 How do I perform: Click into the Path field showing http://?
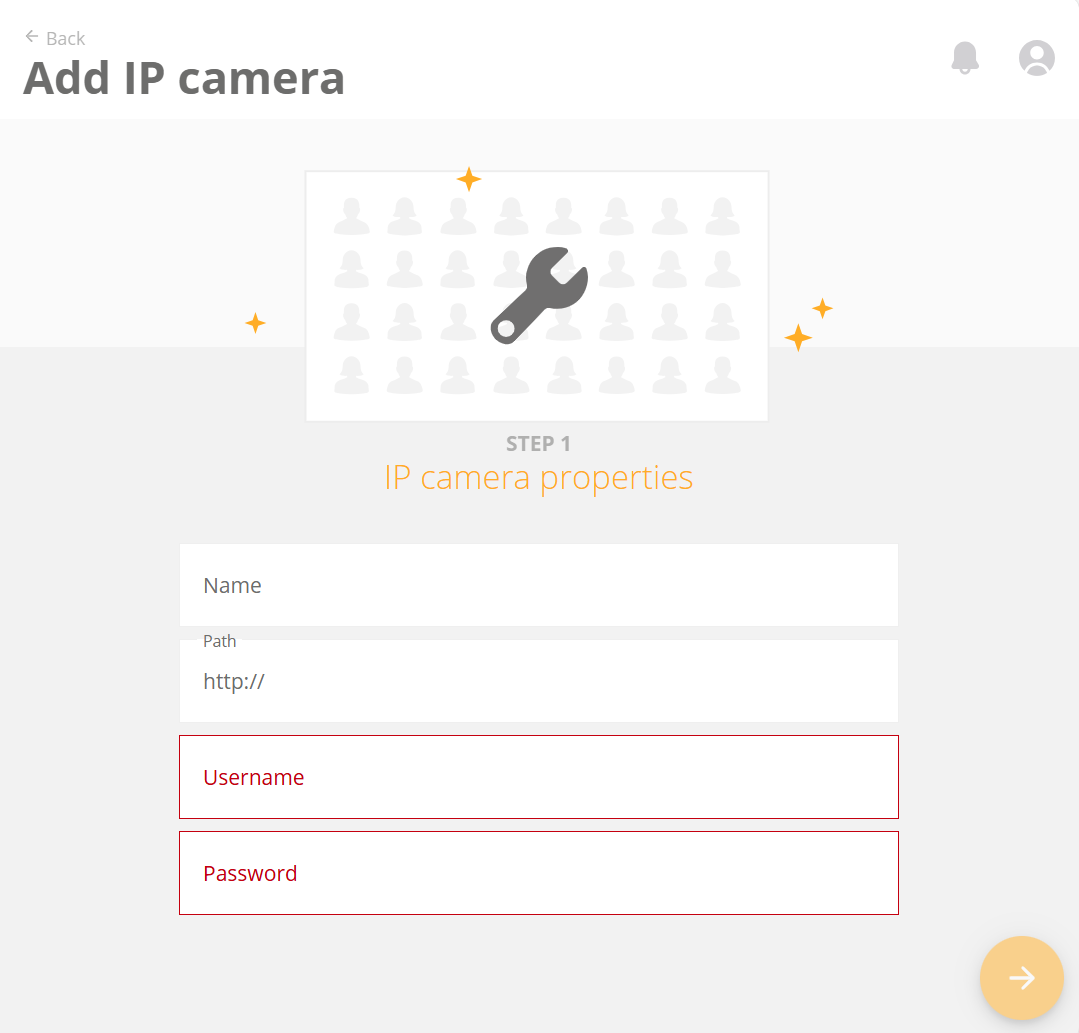(539, 681)
